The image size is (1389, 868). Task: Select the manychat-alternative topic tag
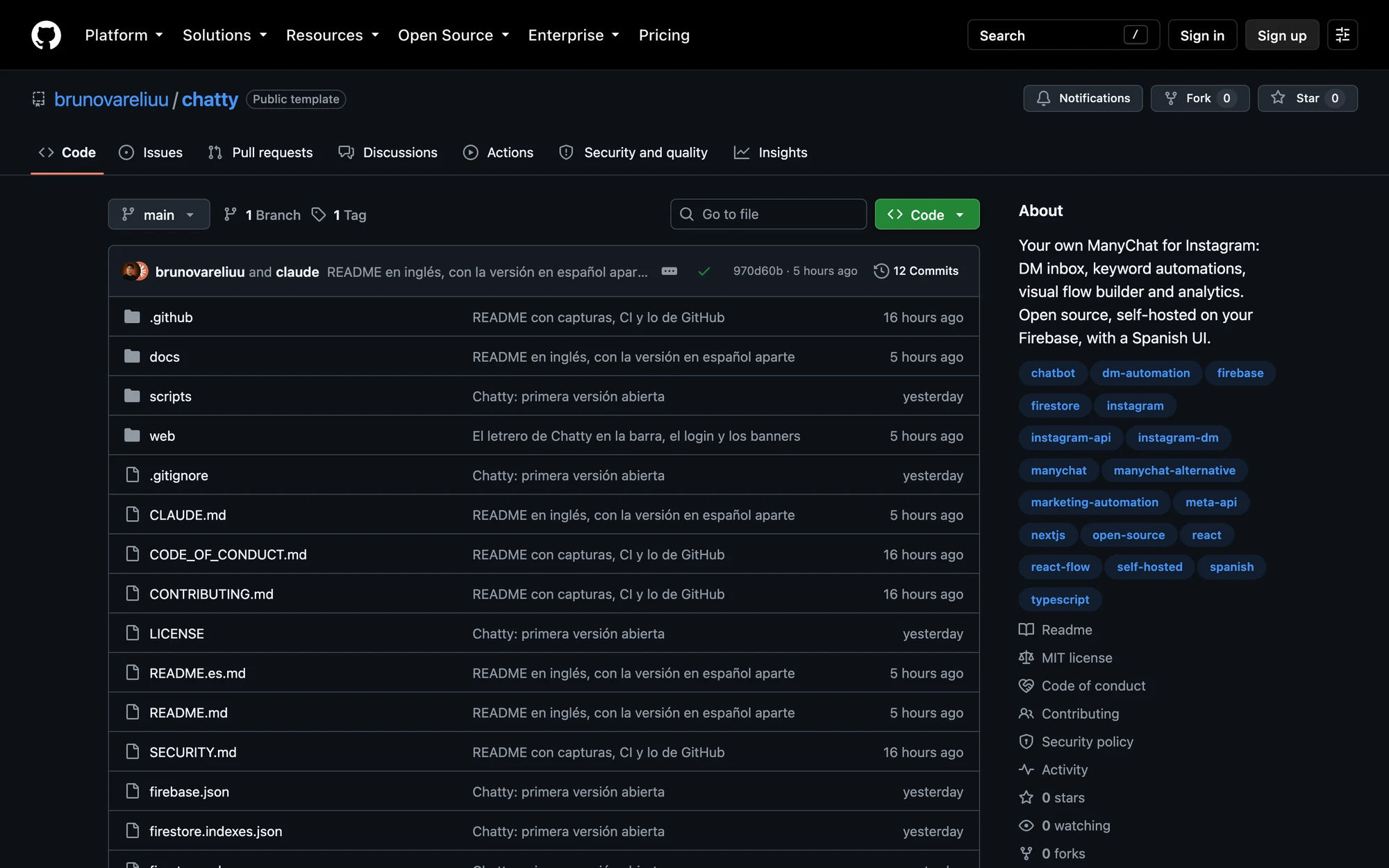point(1174,470)
